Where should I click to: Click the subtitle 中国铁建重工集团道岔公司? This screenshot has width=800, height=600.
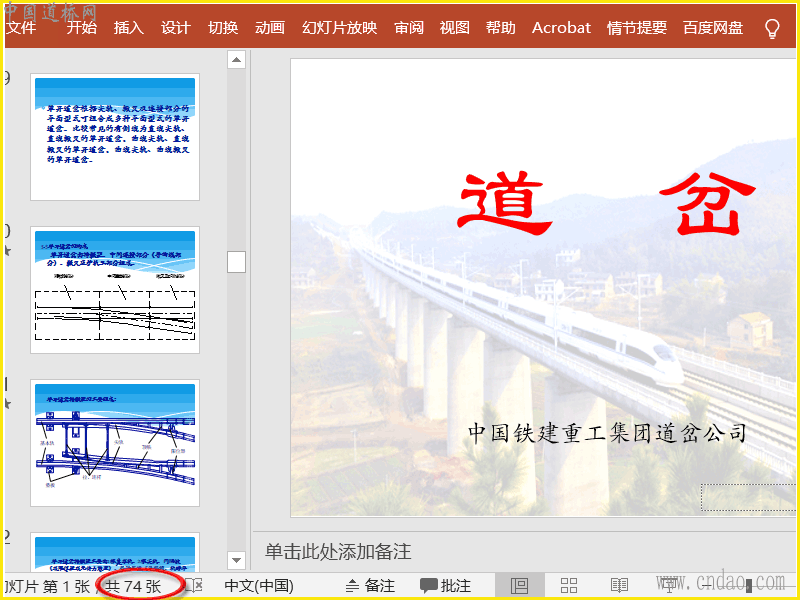click(608, 433)
